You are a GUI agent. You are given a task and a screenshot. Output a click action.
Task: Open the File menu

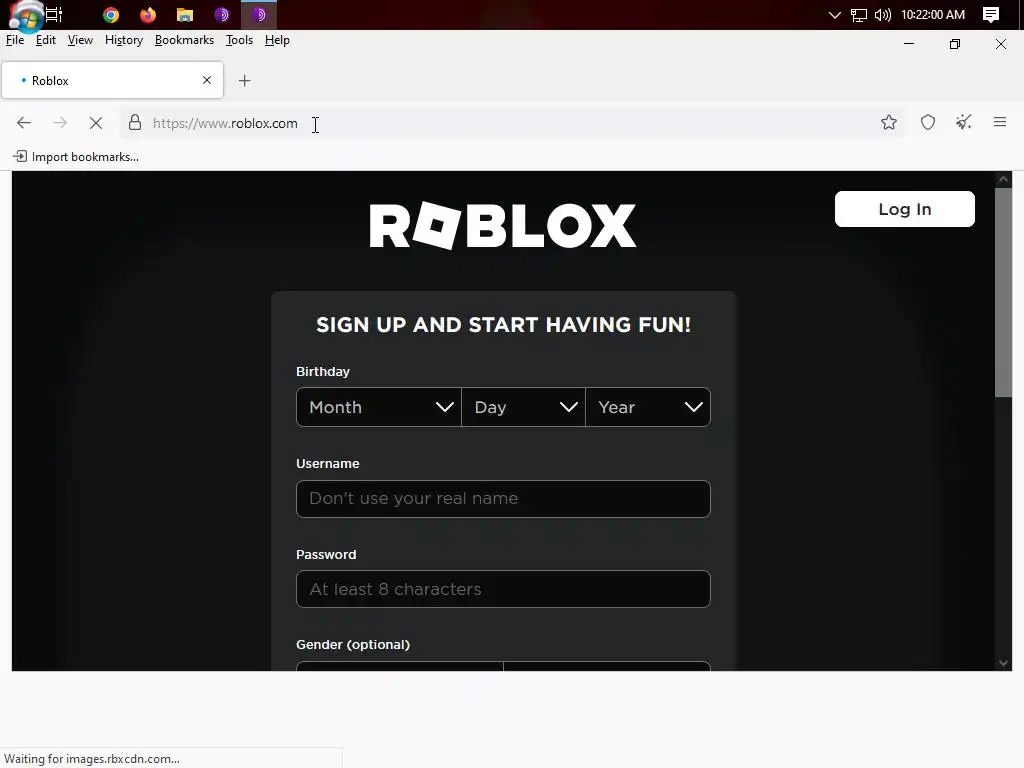tap(15, 40)
